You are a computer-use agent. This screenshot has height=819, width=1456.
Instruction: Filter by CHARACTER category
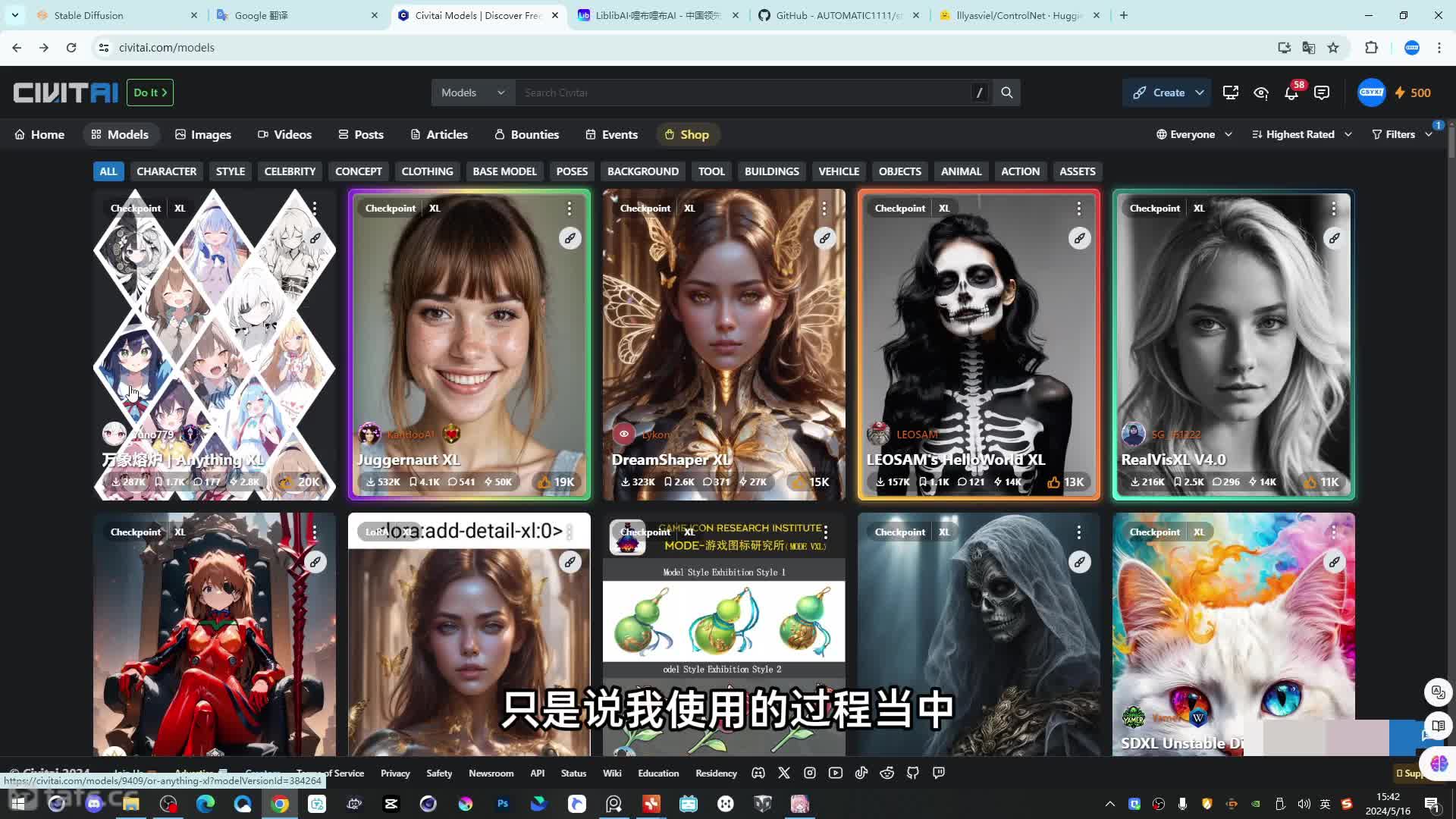(166, 171)
